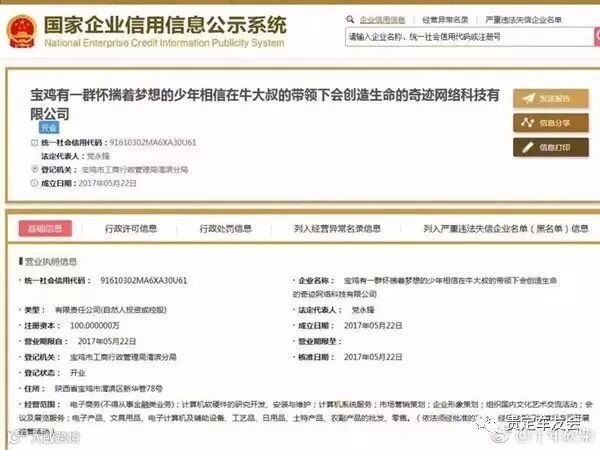Click the 登记机关 value in license table
Viewport: 600px width, 450px height.
coord(123,357)
